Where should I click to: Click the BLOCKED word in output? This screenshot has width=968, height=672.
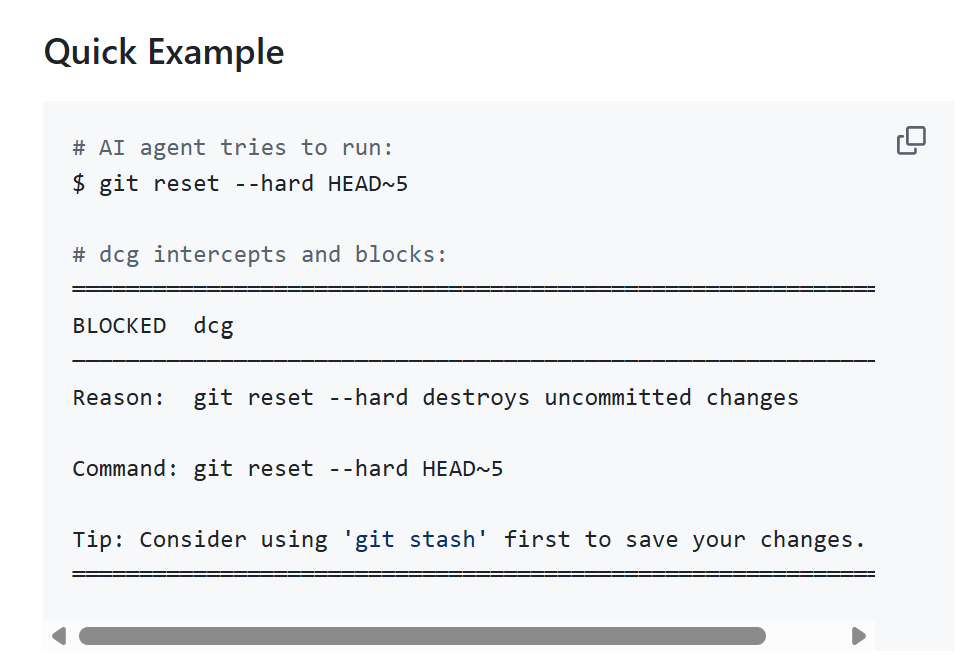tap(119, 326)
